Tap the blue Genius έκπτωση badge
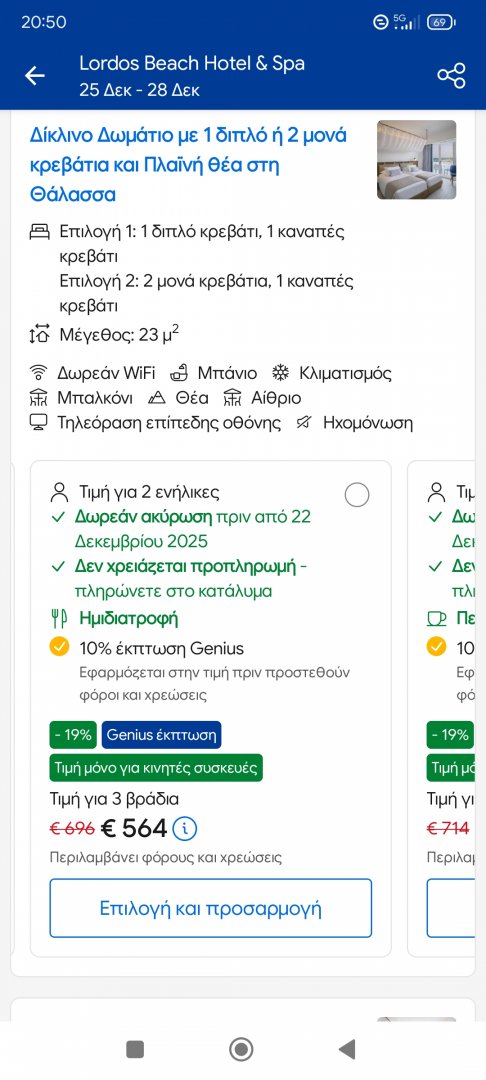This screenshot has height=1080, width=486. 162,735
